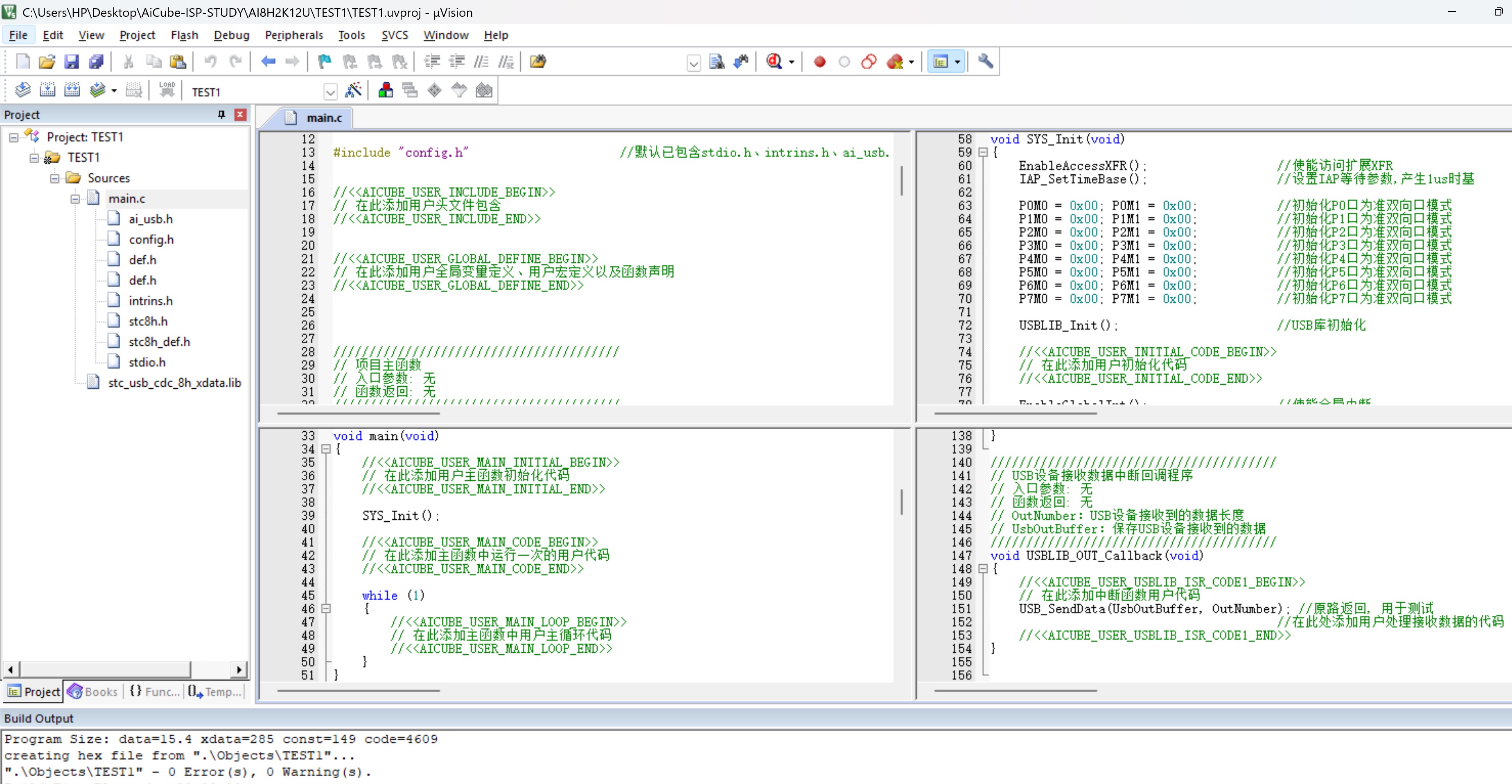Viewport: 1512px width, 784px height.
Task: Click the Navigate Backwards blue arrow
Action: 268,62
